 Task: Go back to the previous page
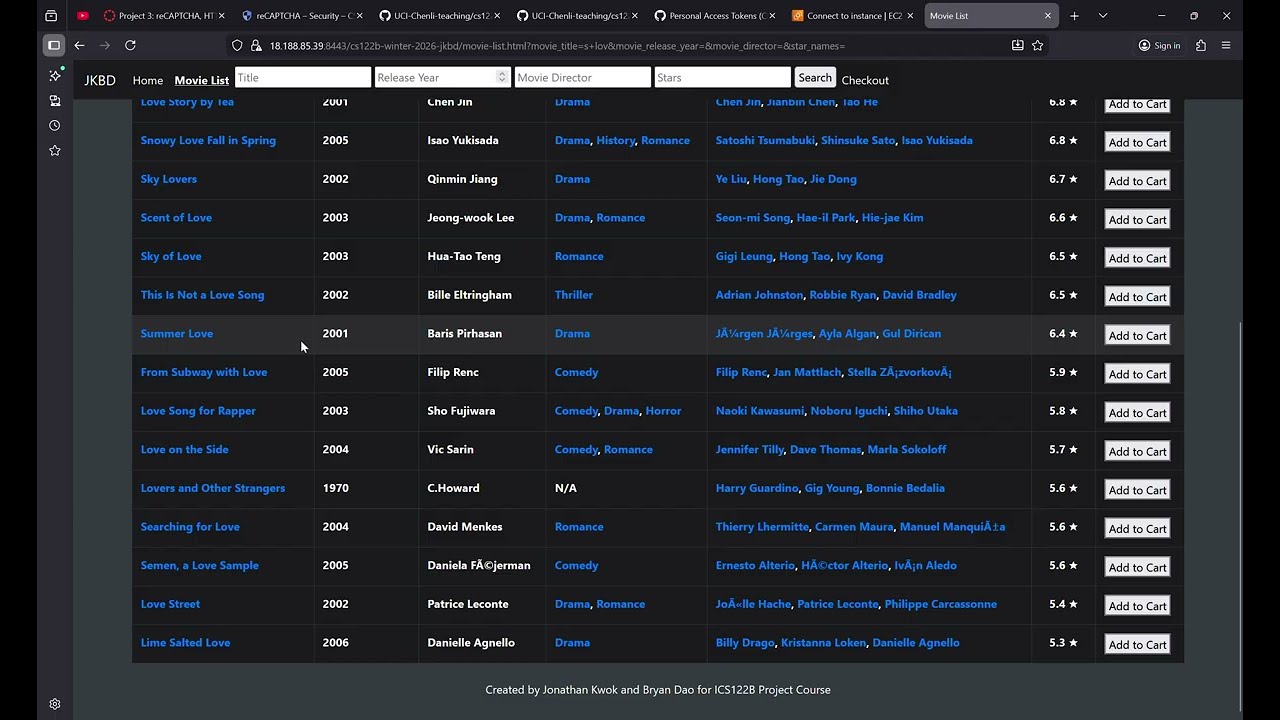coord(79,45)
